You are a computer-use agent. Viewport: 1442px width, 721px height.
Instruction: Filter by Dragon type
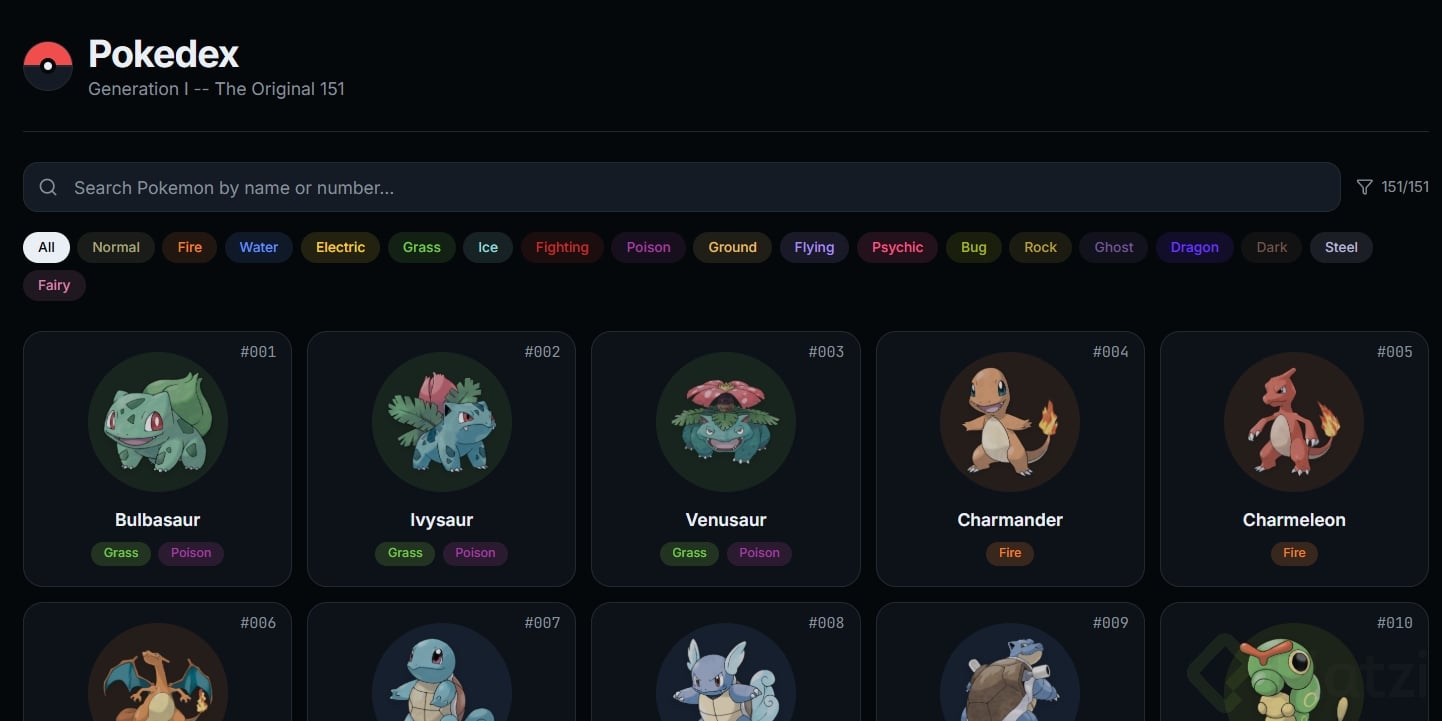click(1195, 247)
